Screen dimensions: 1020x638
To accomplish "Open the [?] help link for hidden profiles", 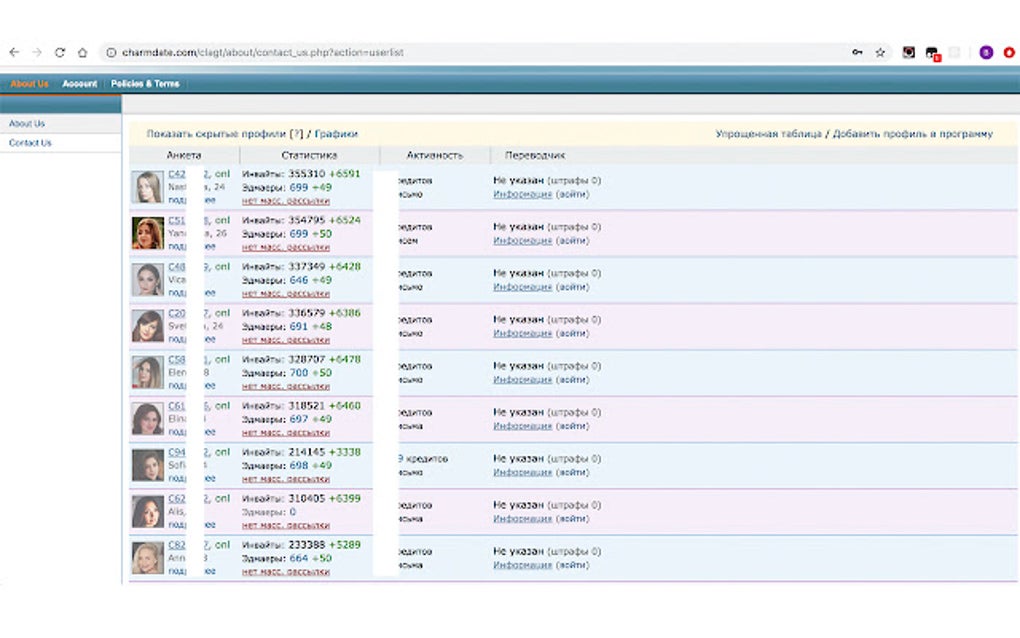I will [294, 132].
